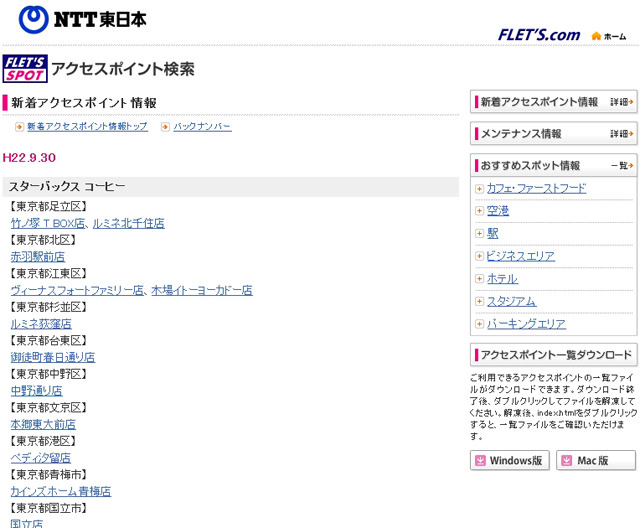Click the アクセスポイント一覧ダウンロード heading
This screenshot has height=528, width=640.
(553, 355)
